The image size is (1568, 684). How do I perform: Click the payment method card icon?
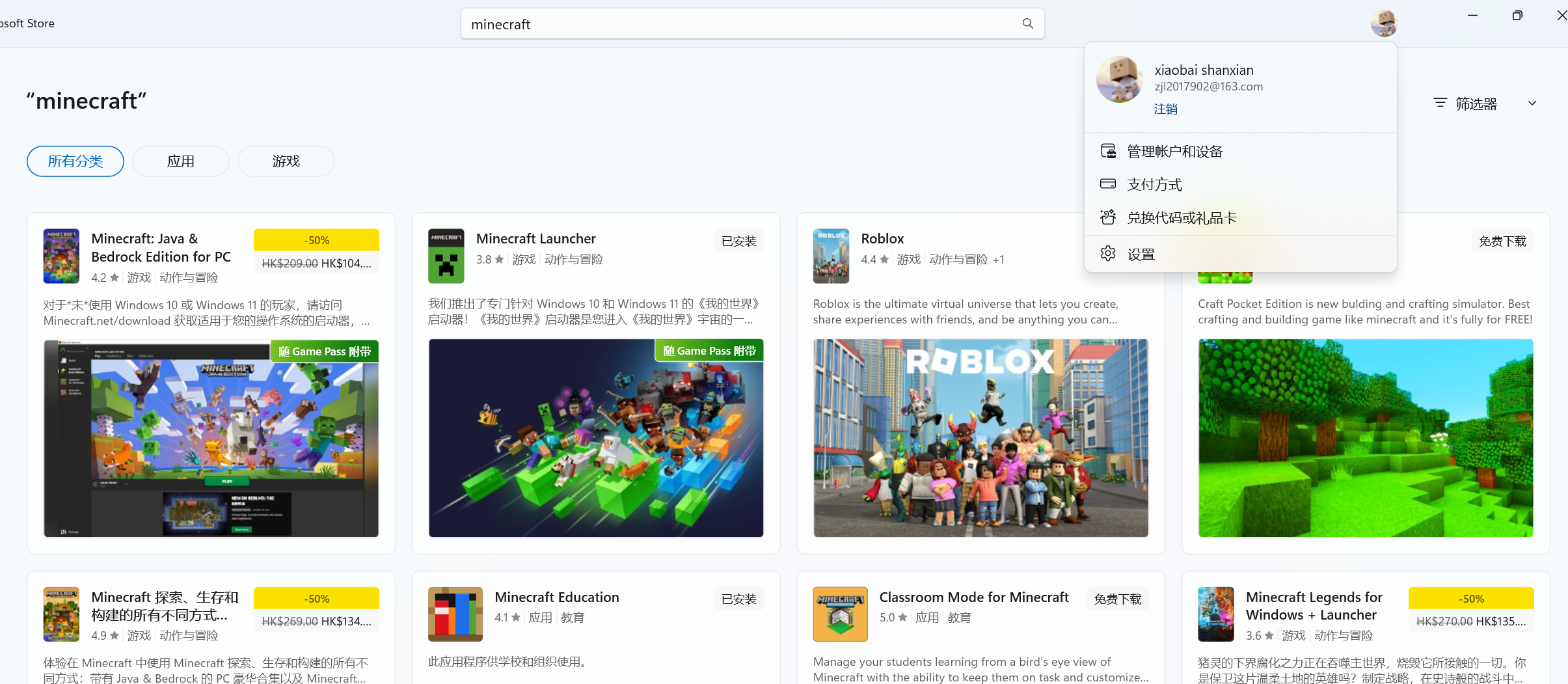1108,184
